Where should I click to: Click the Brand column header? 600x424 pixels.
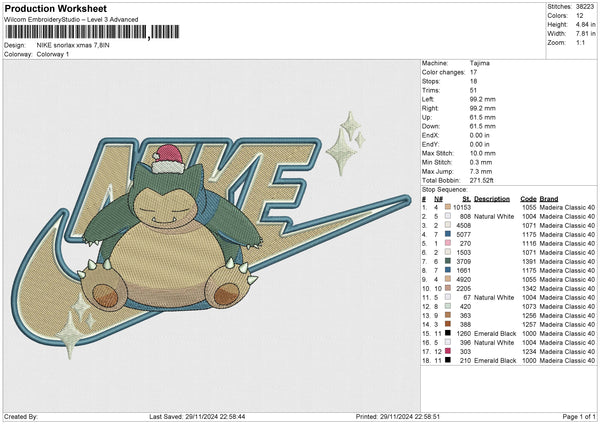click(551, 199)
